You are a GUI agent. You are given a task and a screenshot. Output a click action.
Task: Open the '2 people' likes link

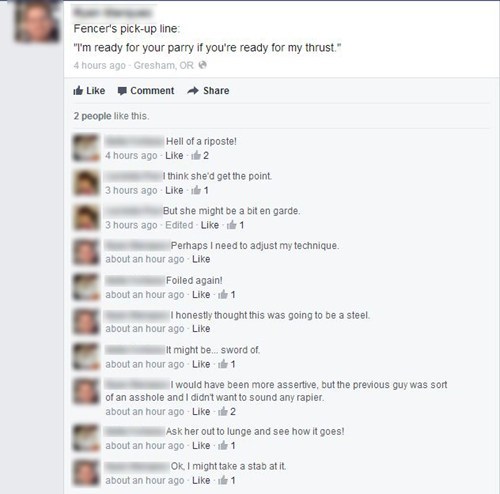[92, 116]
